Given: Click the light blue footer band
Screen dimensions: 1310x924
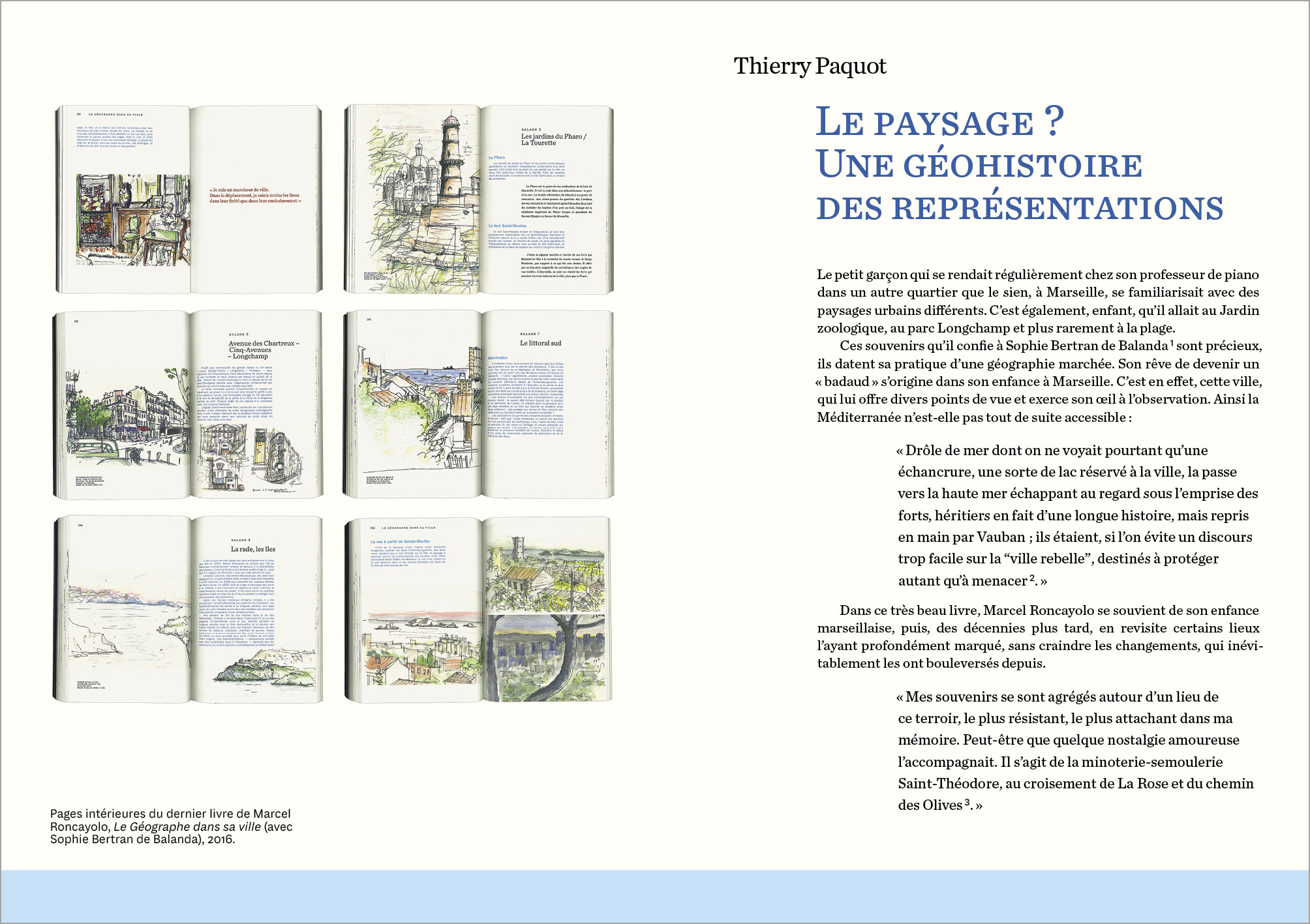Looking at the screenshot, I should (655, 896).
